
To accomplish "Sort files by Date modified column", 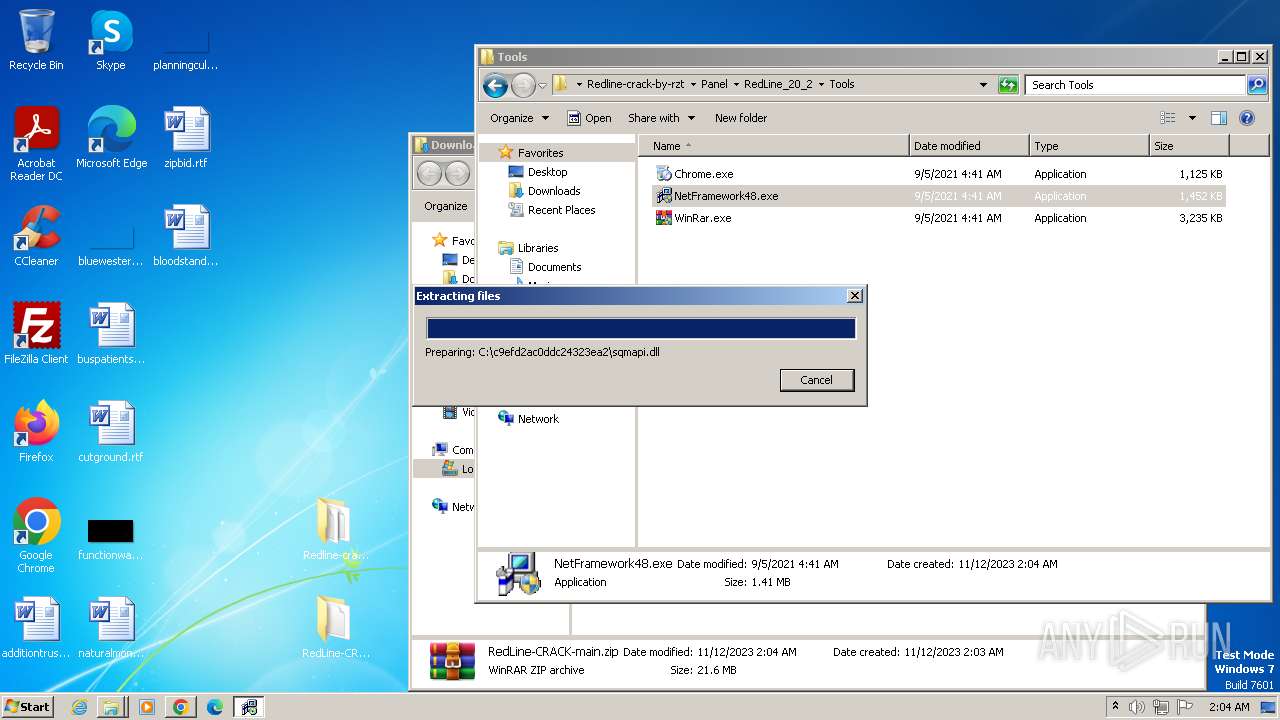I will point(969,146).
